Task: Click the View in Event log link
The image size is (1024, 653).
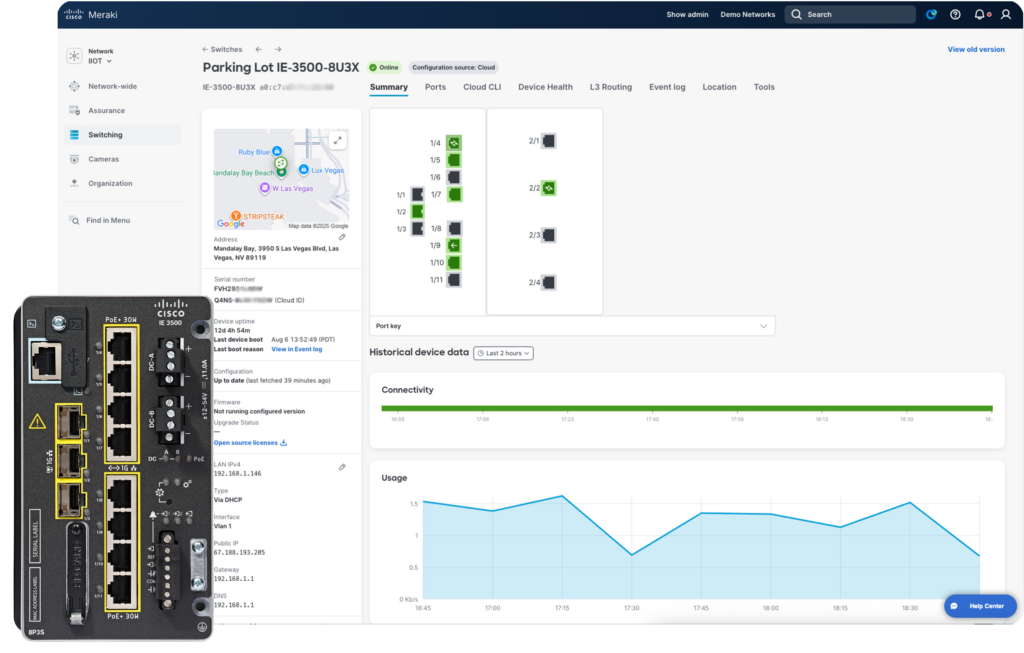Action: [x=297, y=349]
